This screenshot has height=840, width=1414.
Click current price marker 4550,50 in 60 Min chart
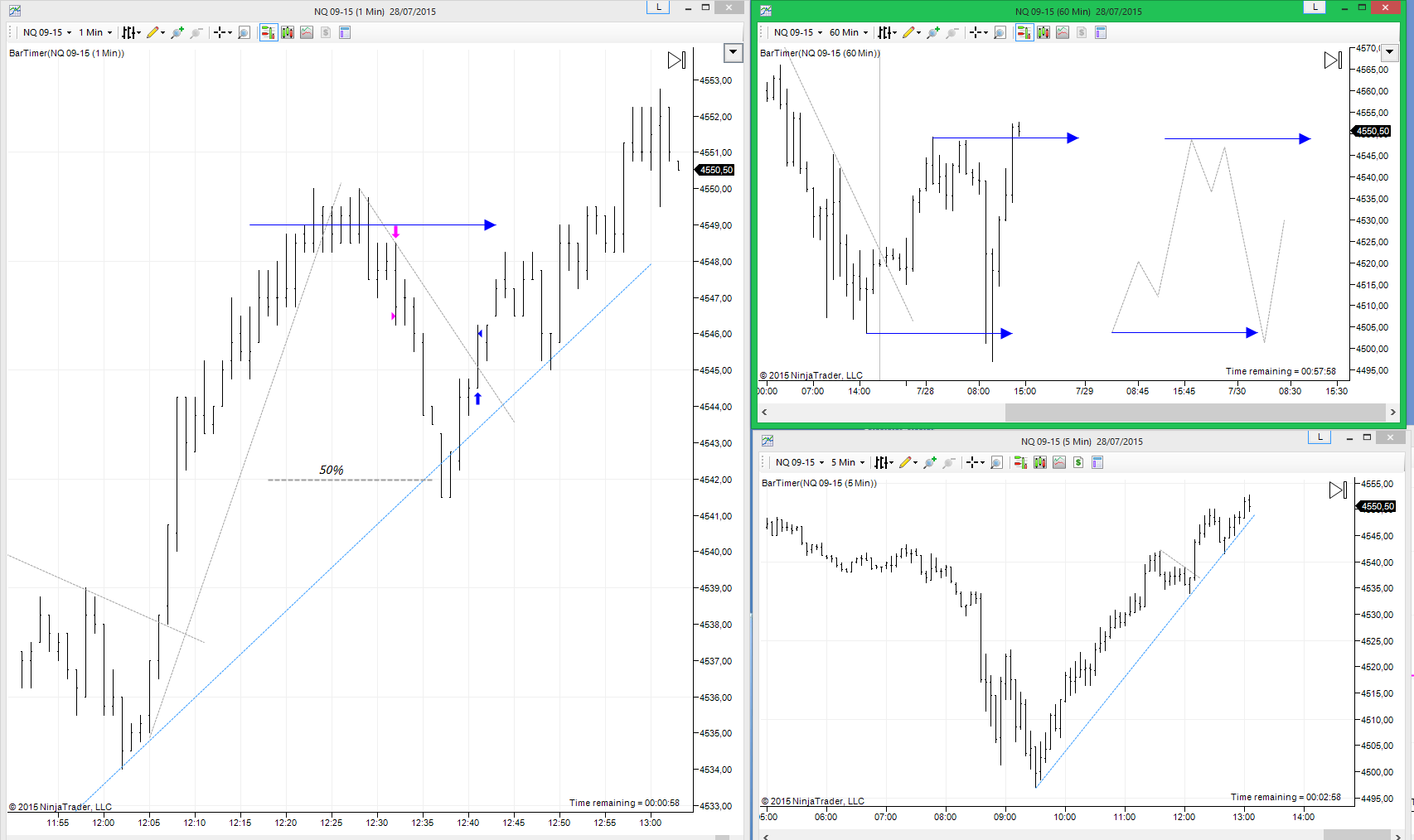pyautogui.click(x=1372, y=131)
